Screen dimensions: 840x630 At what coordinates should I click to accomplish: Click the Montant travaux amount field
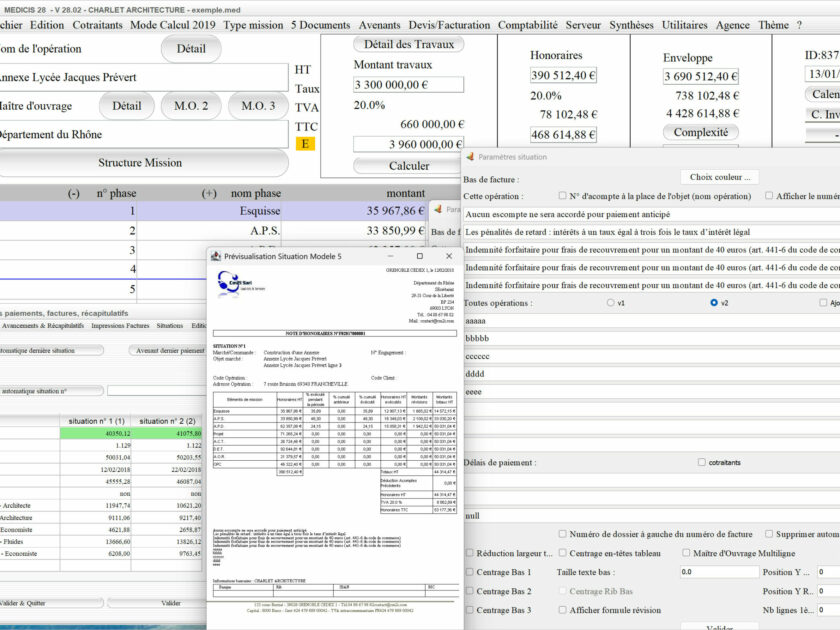point(408,85)
